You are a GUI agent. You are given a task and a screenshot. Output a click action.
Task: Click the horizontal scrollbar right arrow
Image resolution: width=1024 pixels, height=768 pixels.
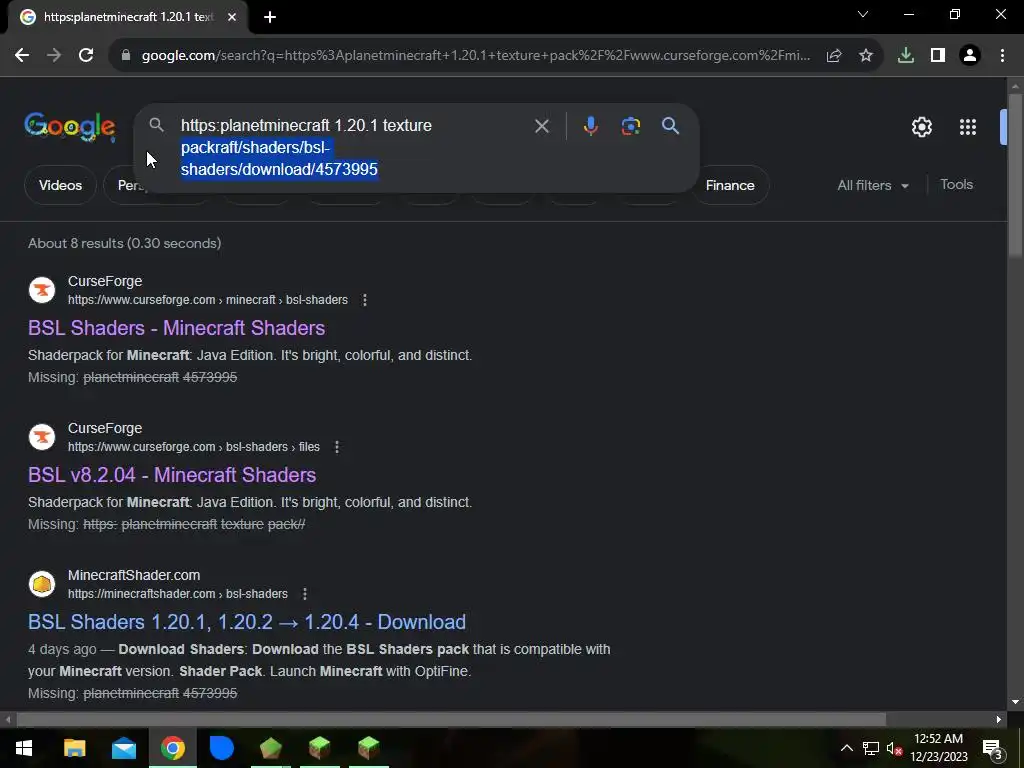[999, 720]
